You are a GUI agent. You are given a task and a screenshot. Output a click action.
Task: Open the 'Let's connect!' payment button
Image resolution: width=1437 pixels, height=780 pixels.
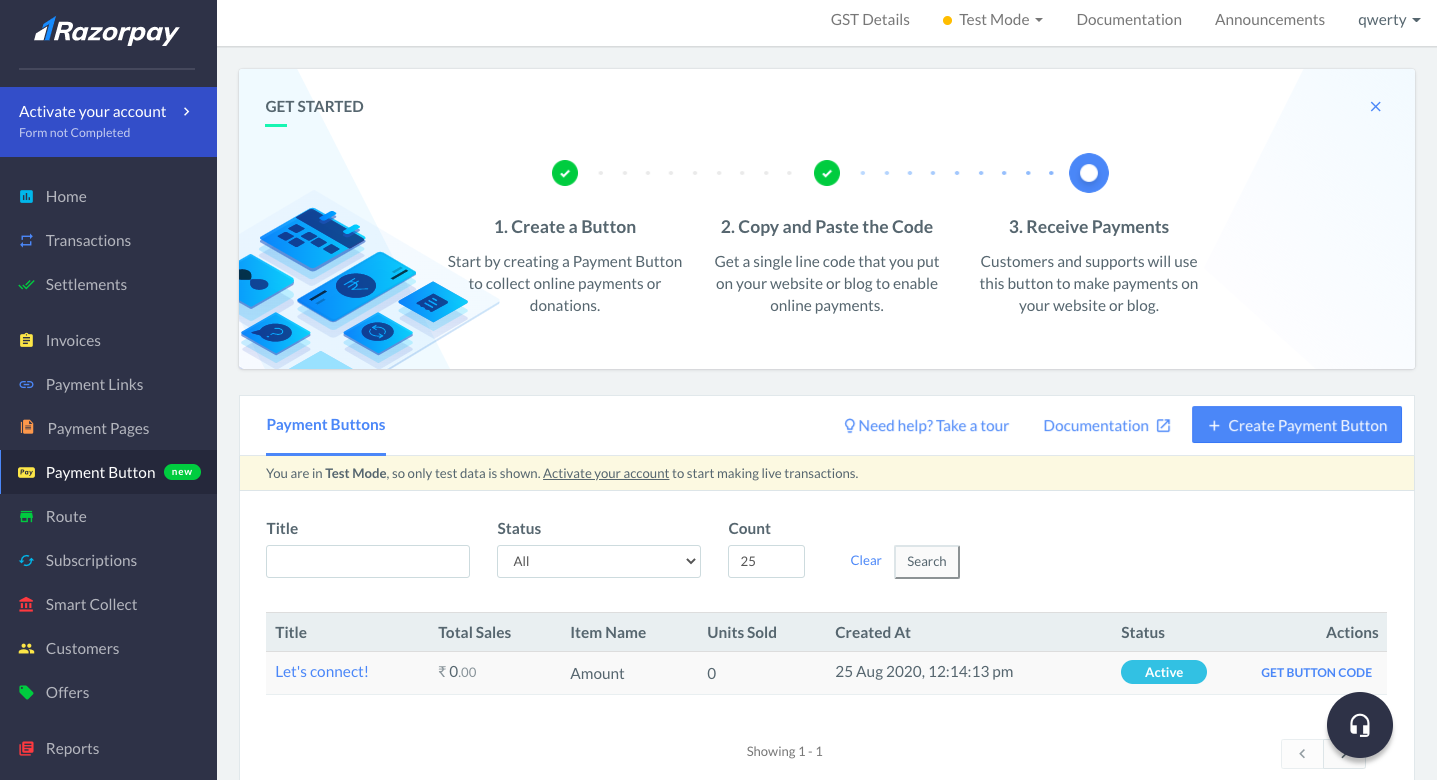pos(321,671)
